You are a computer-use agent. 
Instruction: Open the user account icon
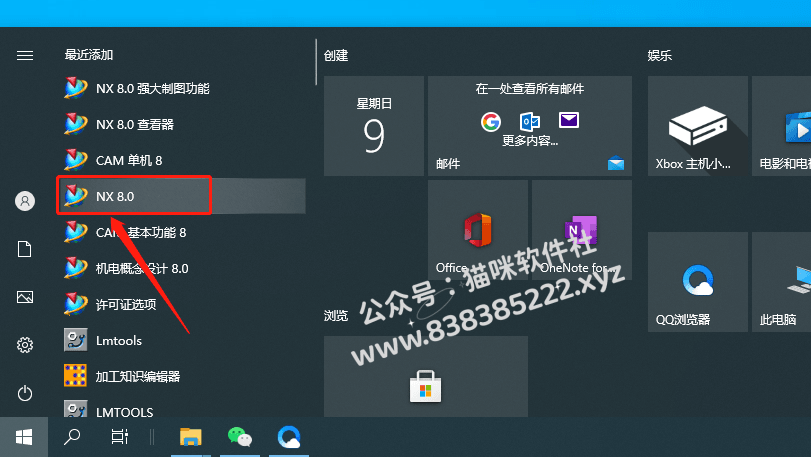pos(25,201)
